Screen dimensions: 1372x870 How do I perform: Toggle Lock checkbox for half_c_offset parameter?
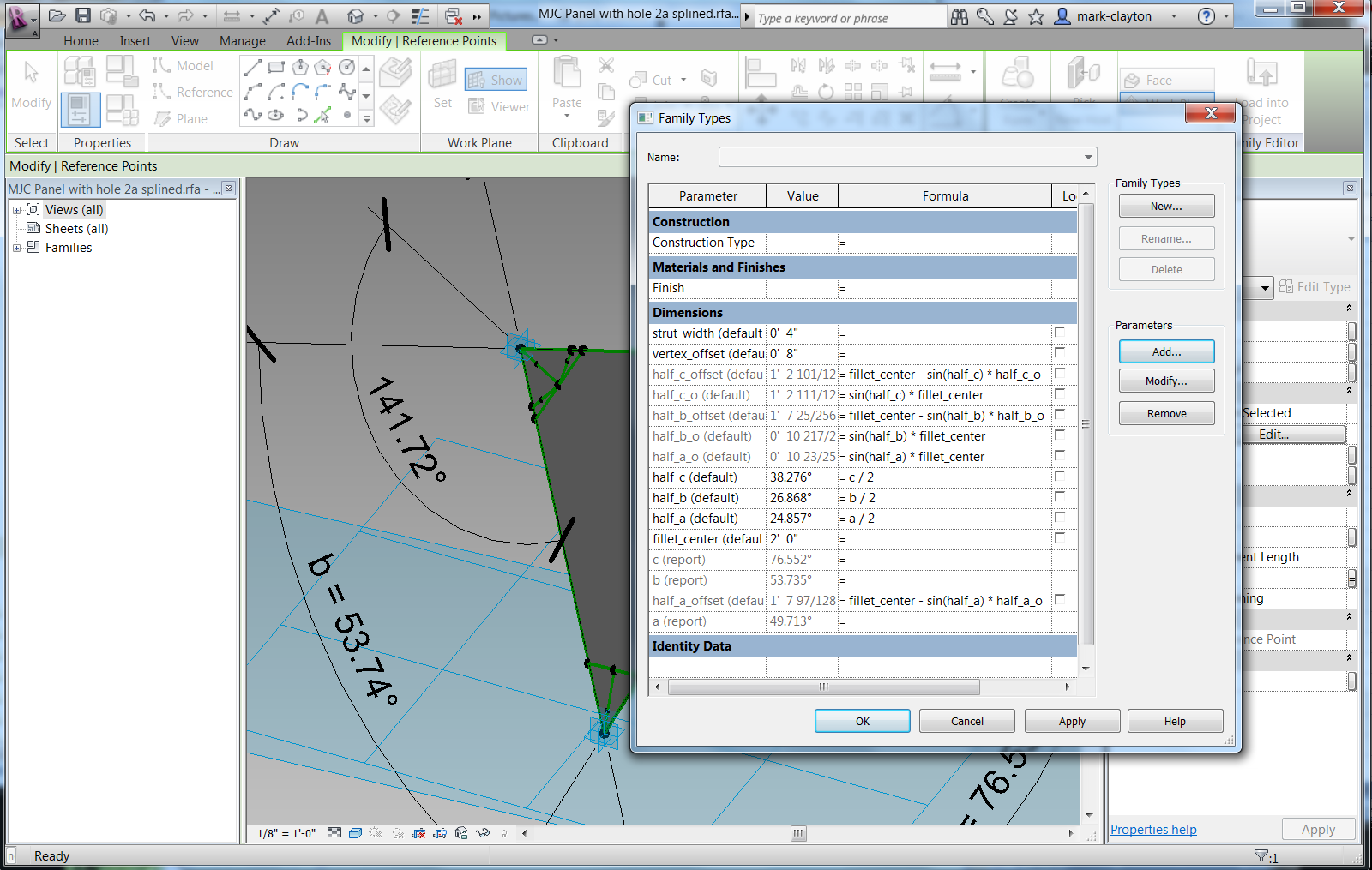tap(1060, 373)
